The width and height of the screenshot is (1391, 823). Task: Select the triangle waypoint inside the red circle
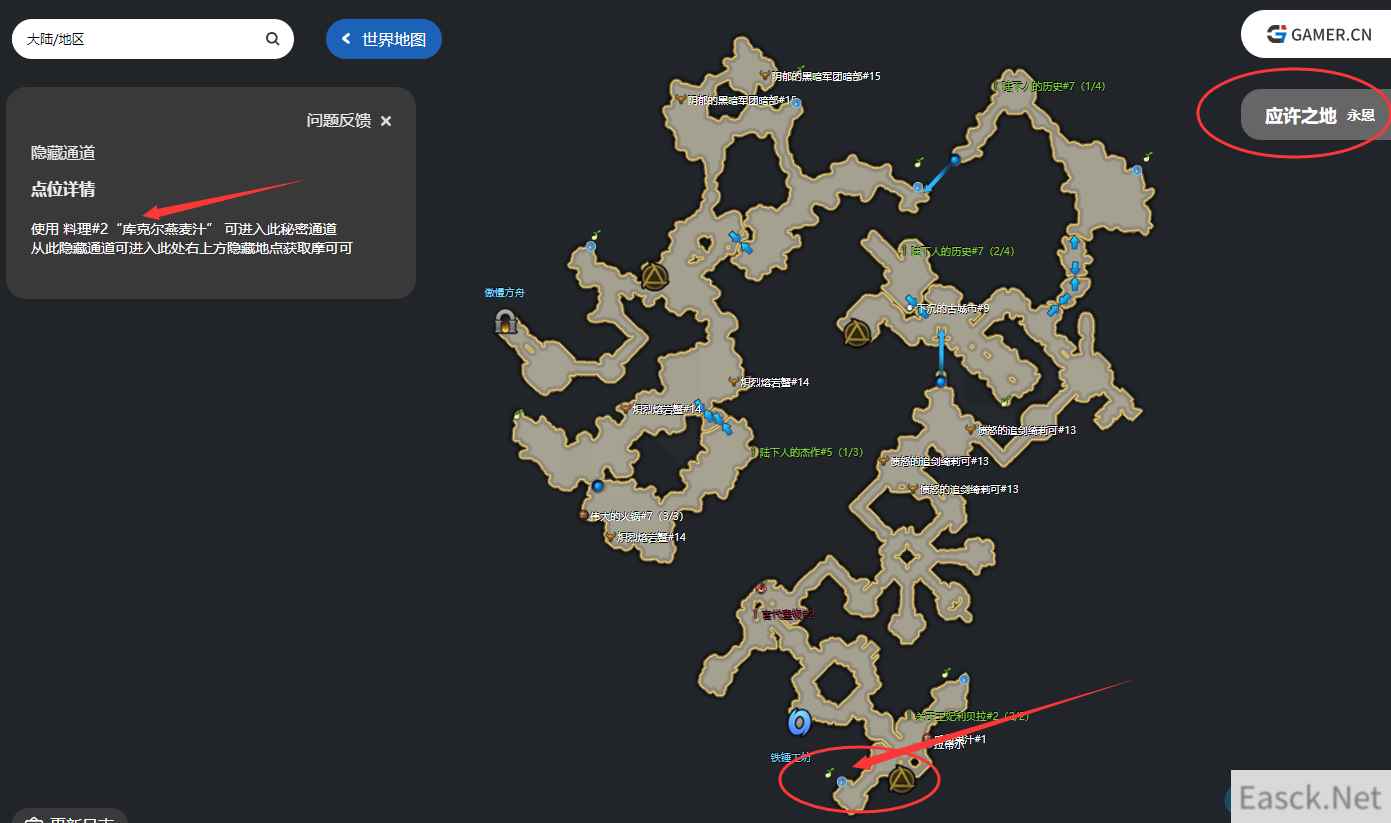click(x=902, y=778)
